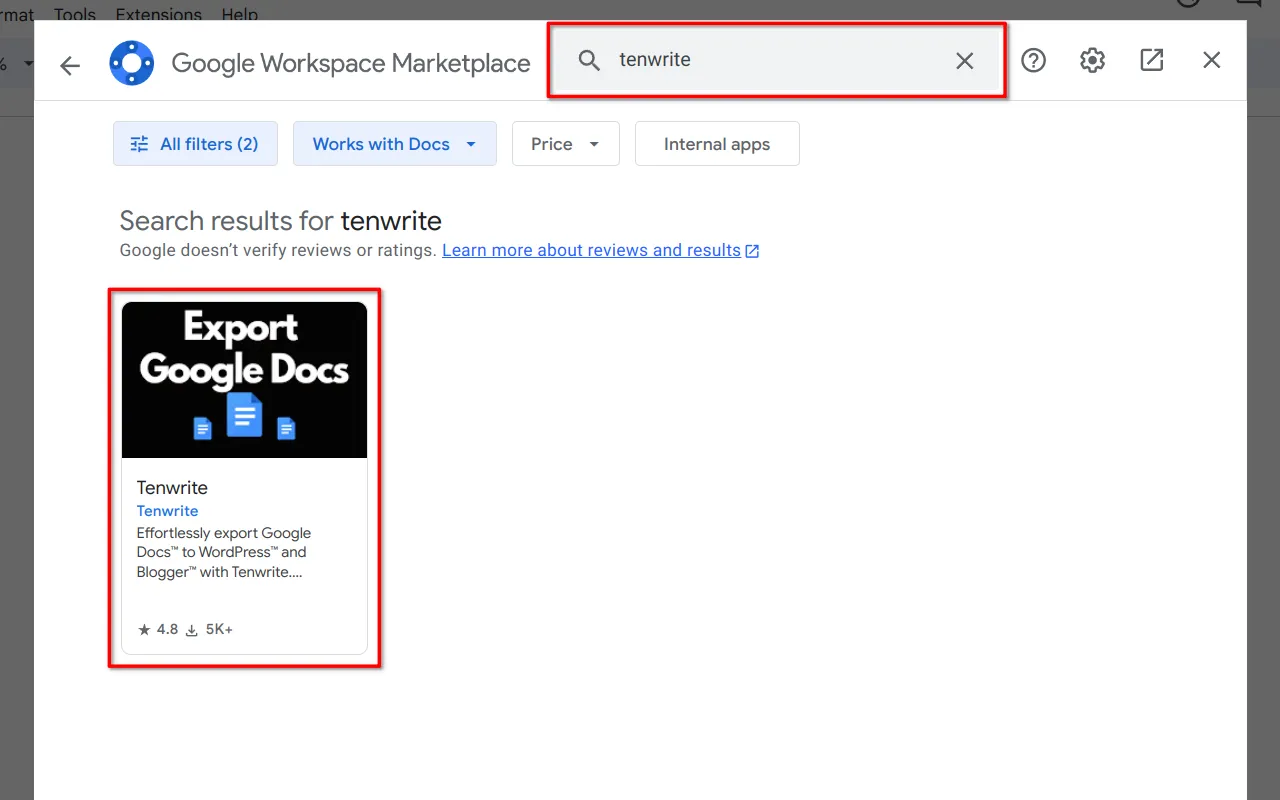1280x800 pixels.
Task: Open Marketplace in a new window
Action: (1151, 60)
